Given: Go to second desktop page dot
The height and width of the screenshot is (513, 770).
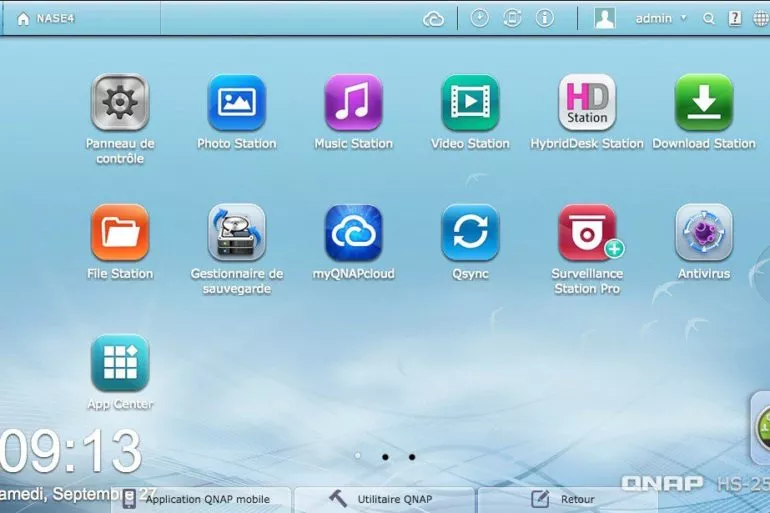Looking at the screenshot, I should (385, 457).
